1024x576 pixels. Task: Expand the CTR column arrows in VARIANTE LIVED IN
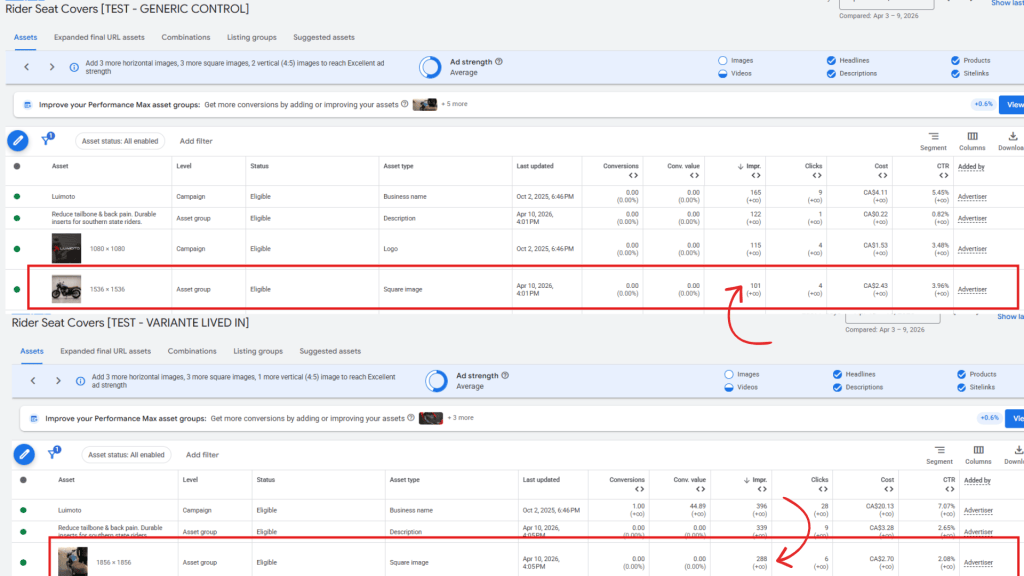pyautogui.click(x=950, y=489)
